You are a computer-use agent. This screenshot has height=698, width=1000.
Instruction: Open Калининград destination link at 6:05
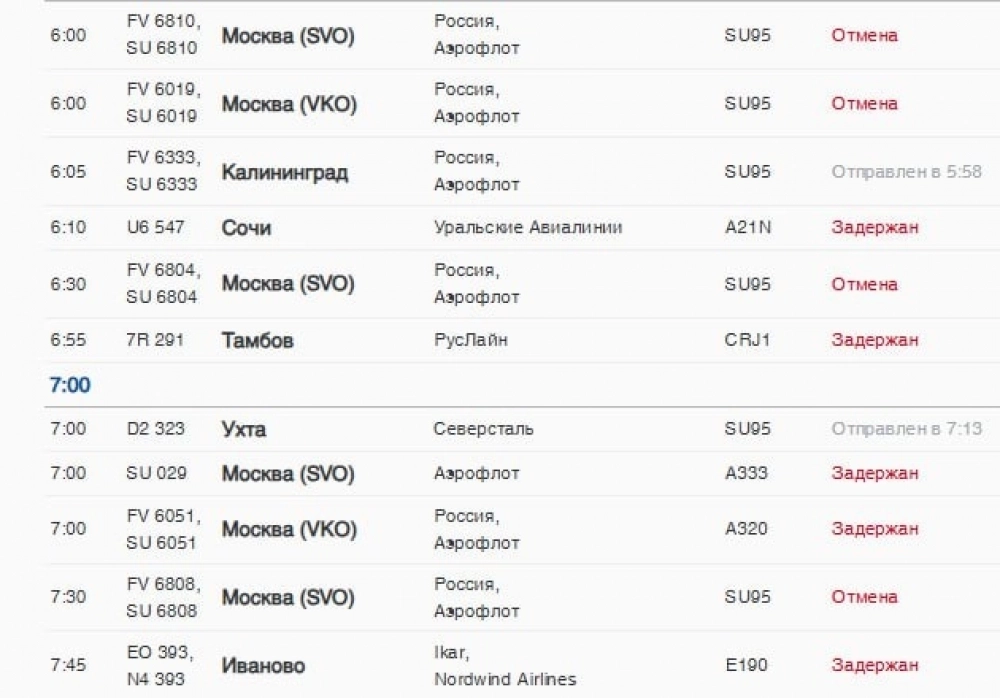pyautogui.click(x=284, y=172)
